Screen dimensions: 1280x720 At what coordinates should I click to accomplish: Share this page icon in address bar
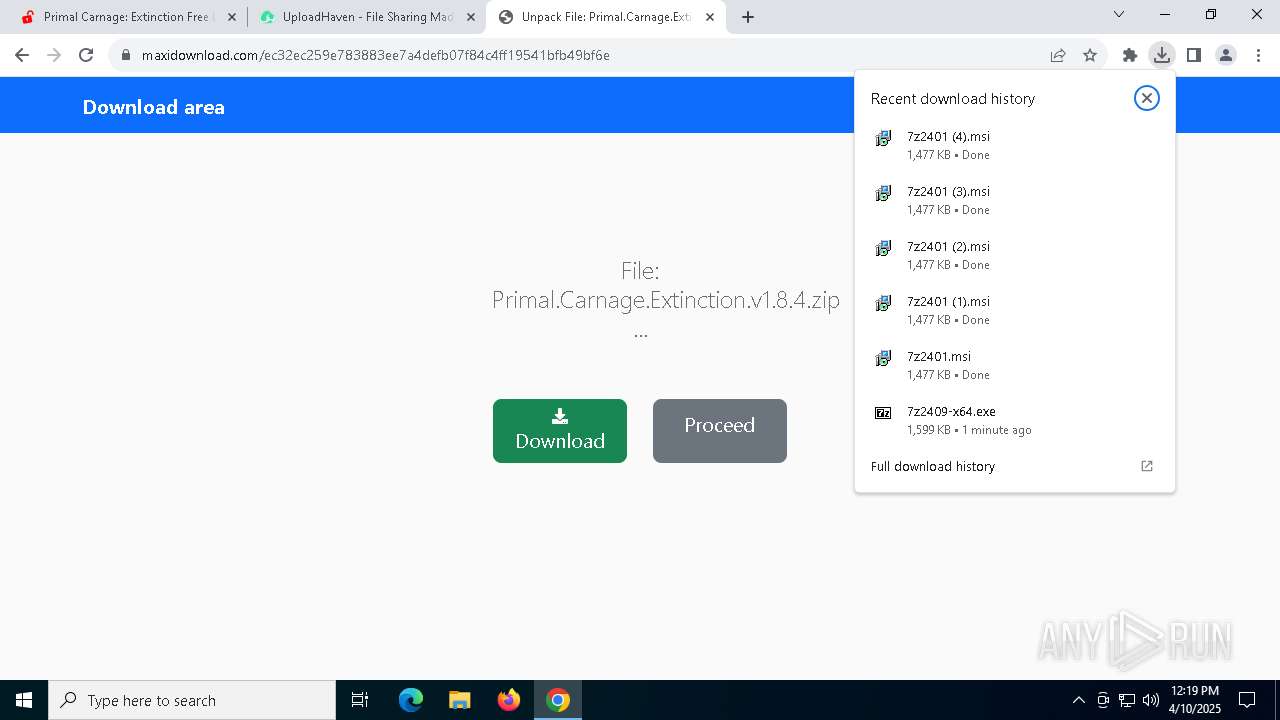click(1058, 56)
